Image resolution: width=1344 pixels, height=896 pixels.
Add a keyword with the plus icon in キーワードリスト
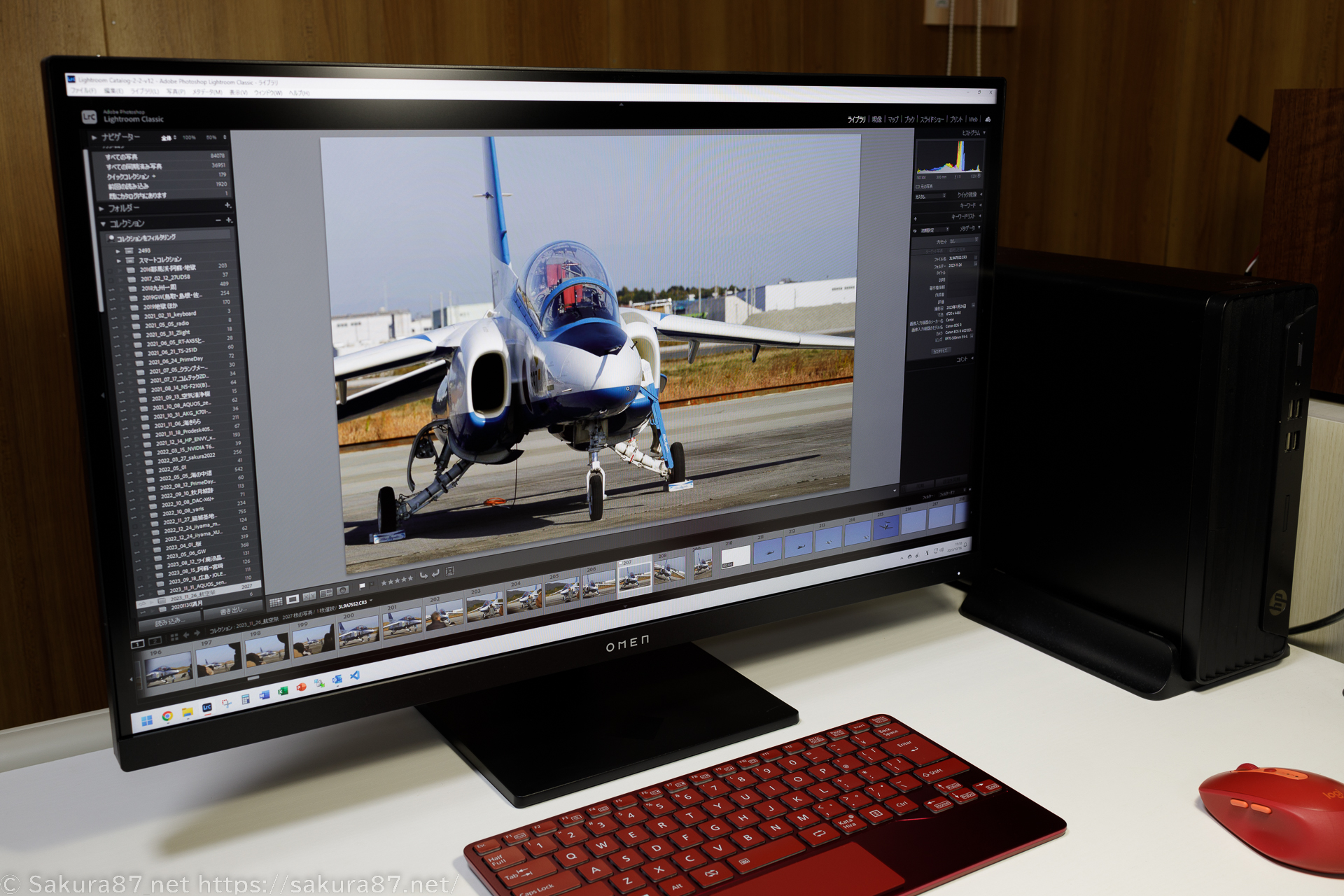916,218
